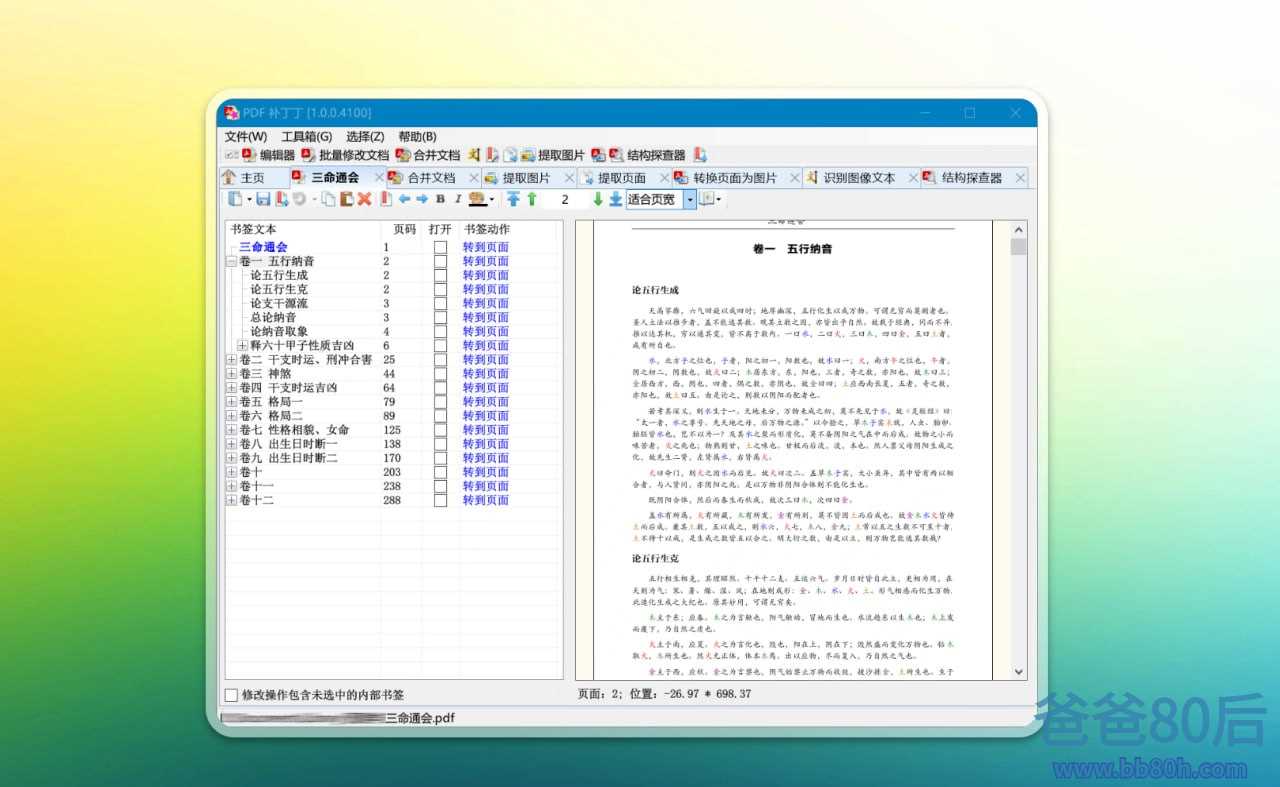Enable 修改操作包含未选中的内部书签 checkbox
This screenshot has height=787, width=1280.
click(232, 694)
